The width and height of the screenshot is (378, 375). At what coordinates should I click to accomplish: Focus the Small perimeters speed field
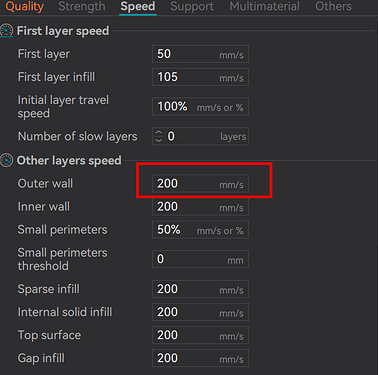pos(200,230)
